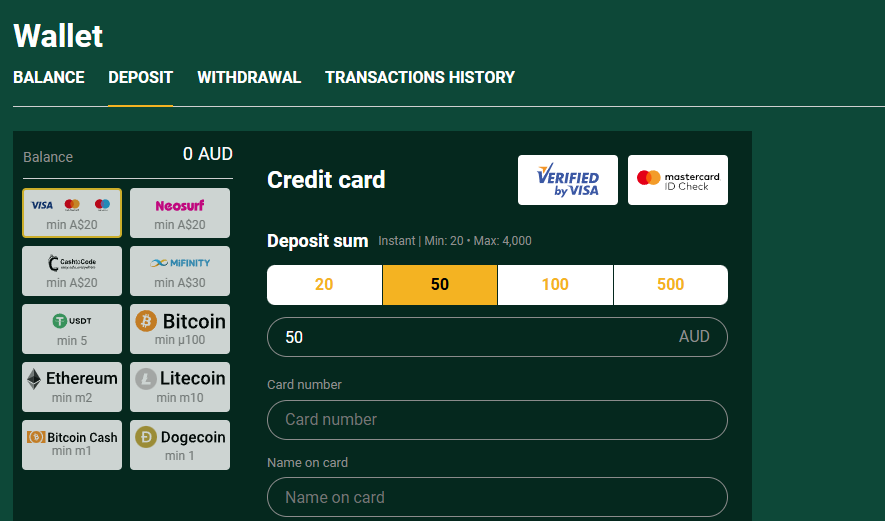Click the Name on card field
The image size is (885, 521).
497,497
